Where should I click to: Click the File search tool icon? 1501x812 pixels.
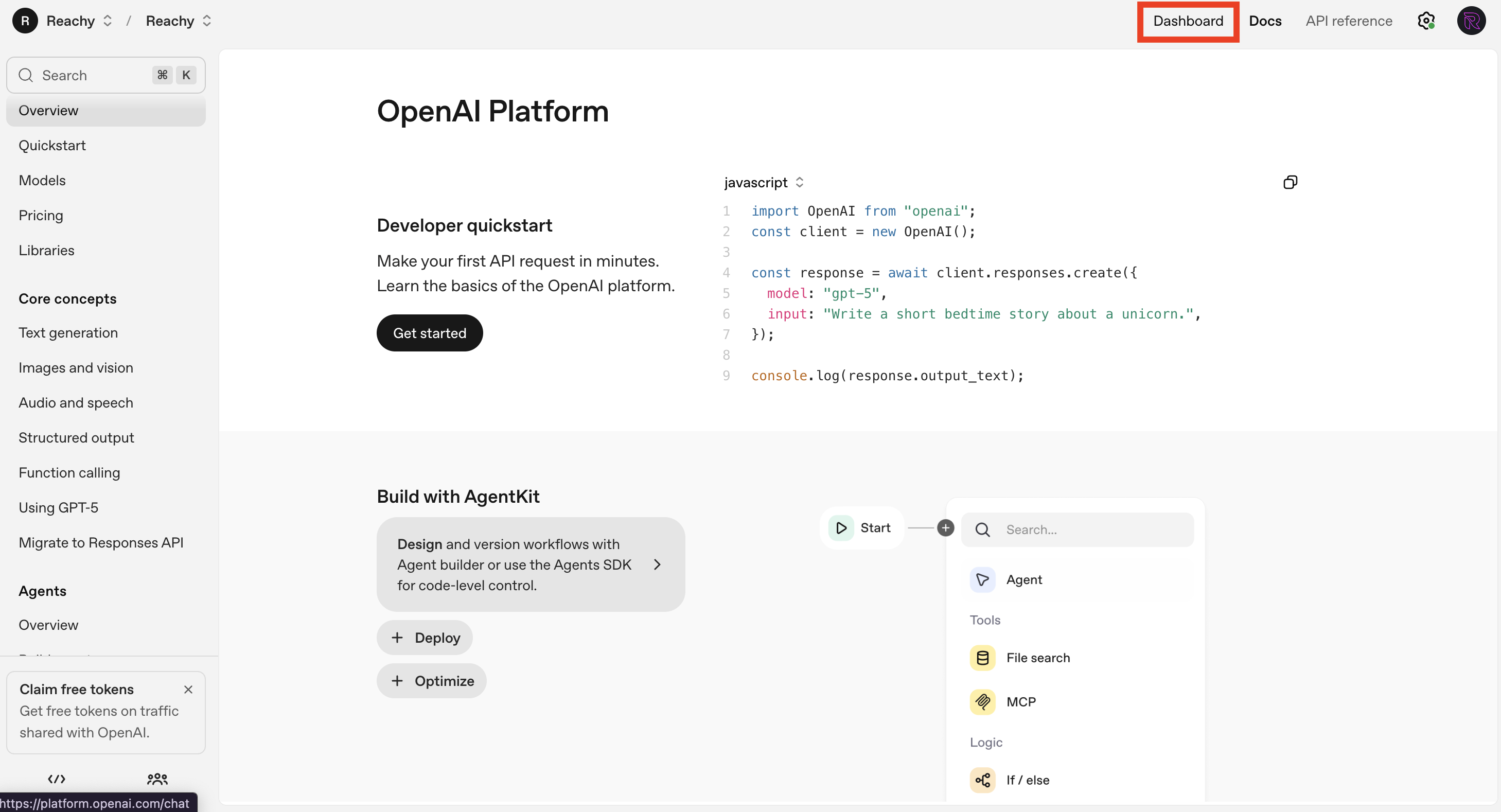click(x=982, y=658)
